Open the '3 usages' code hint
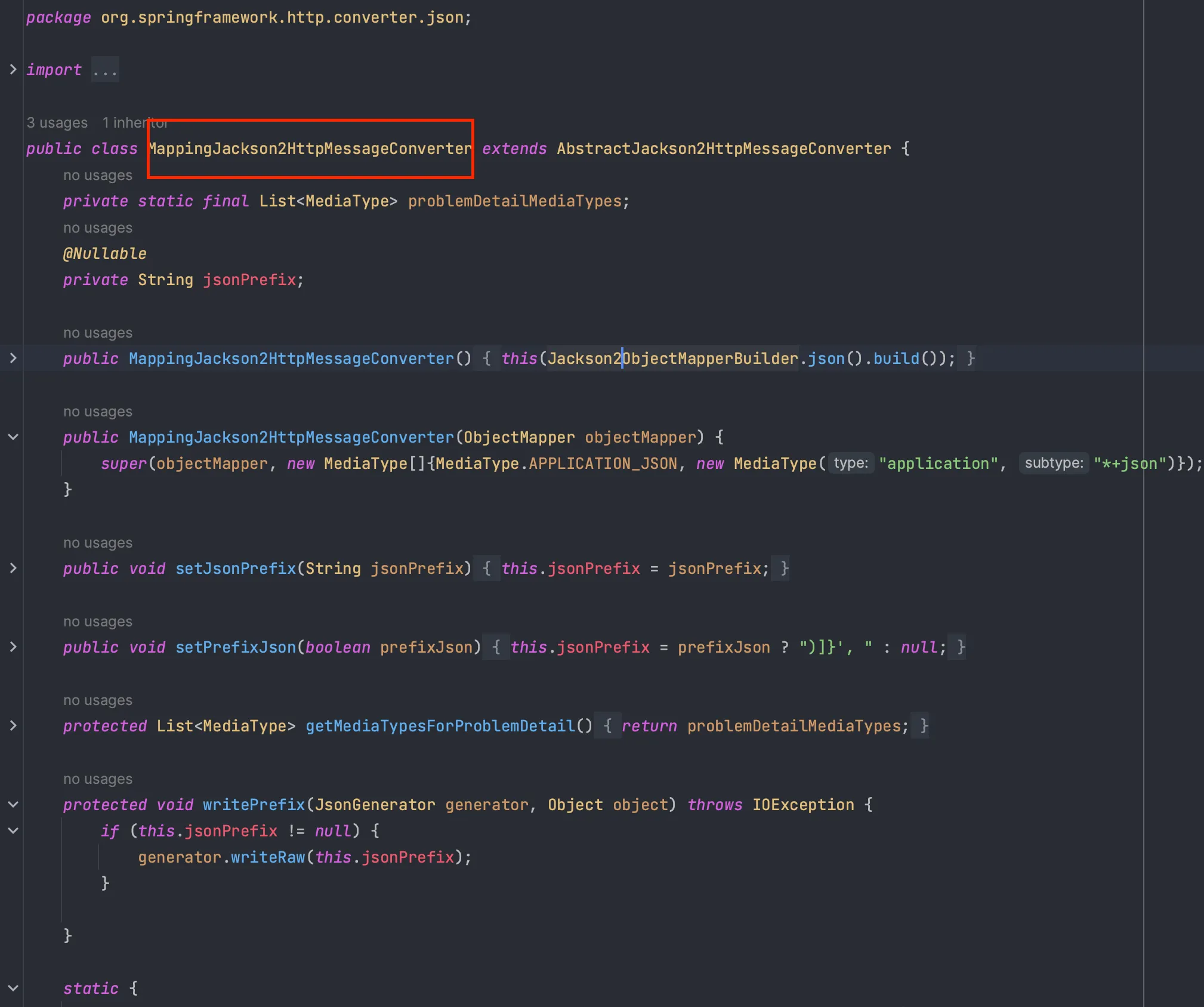The image size is (1204, 1007). tap(57, 123)
